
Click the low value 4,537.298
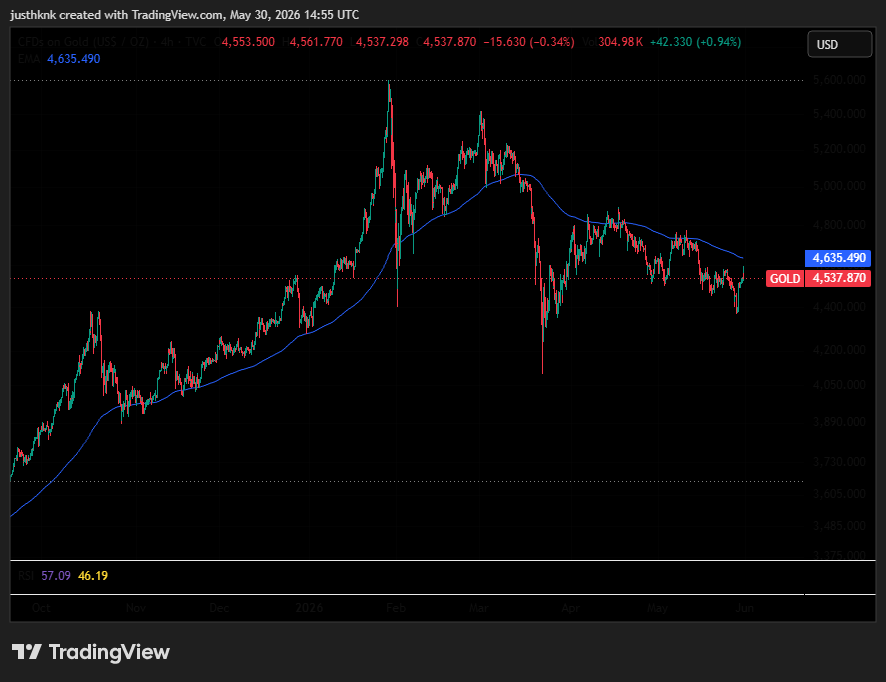coord(382,42)
